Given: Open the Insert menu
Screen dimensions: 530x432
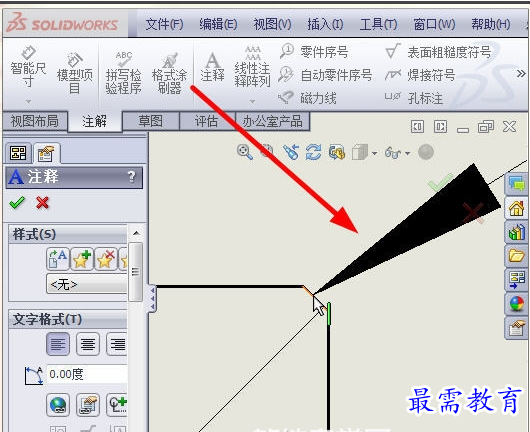Looking at the screenshot, I should click(325, 24).
